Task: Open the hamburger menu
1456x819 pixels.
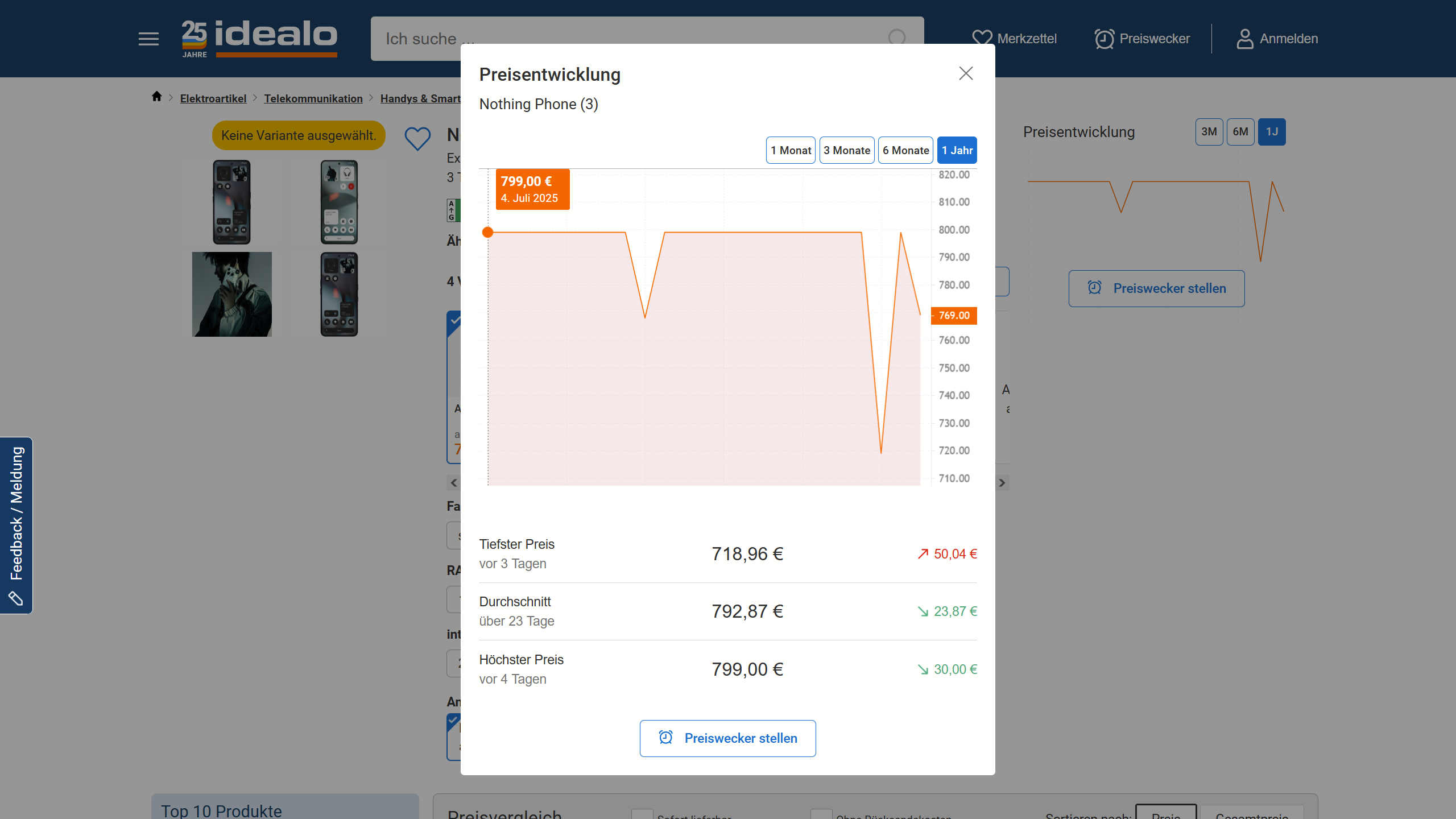Action: [148, 39]
